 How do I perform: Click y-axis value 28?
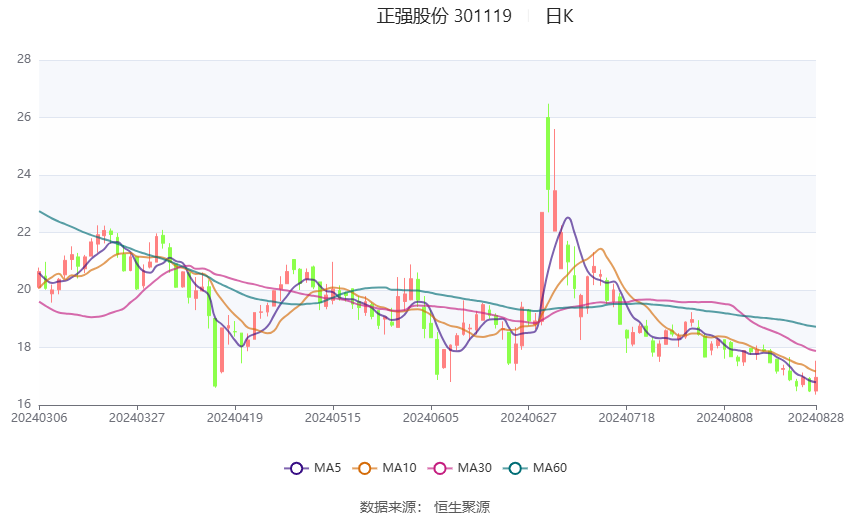[24, 59]
